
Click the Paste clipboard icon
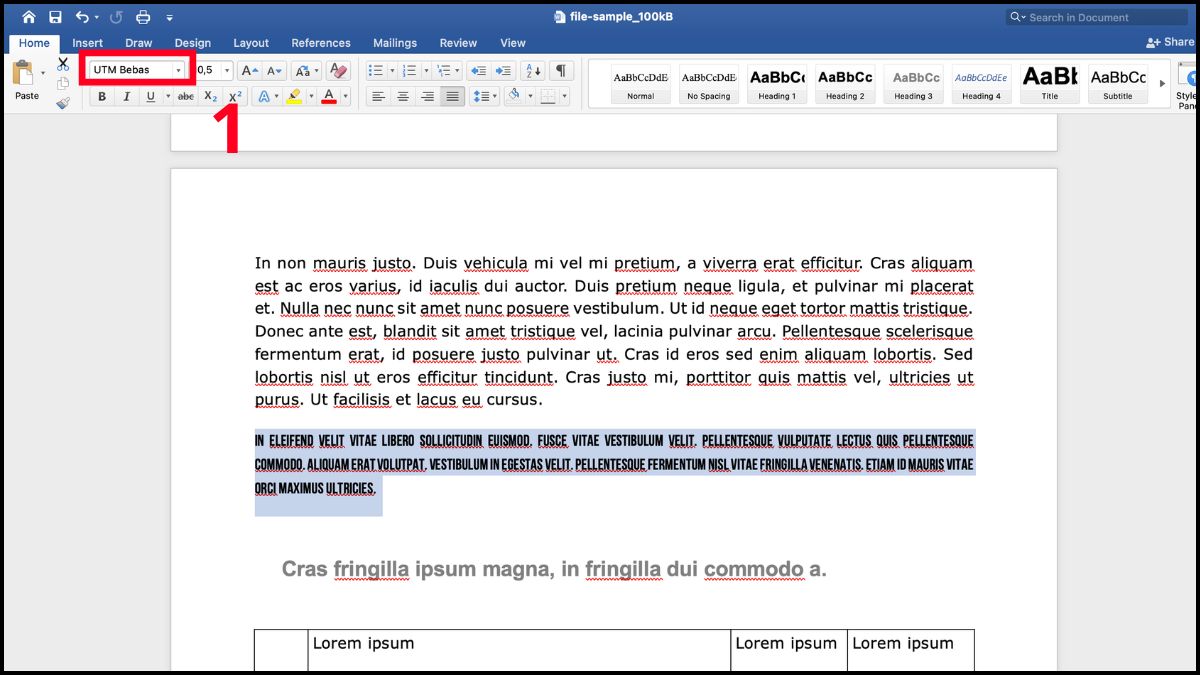tap(23, 74)
